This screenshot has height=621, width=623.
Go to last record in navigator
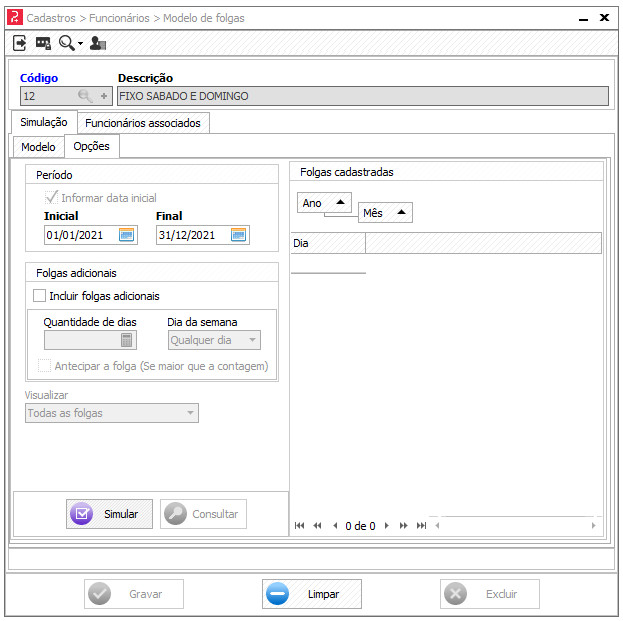421,526
